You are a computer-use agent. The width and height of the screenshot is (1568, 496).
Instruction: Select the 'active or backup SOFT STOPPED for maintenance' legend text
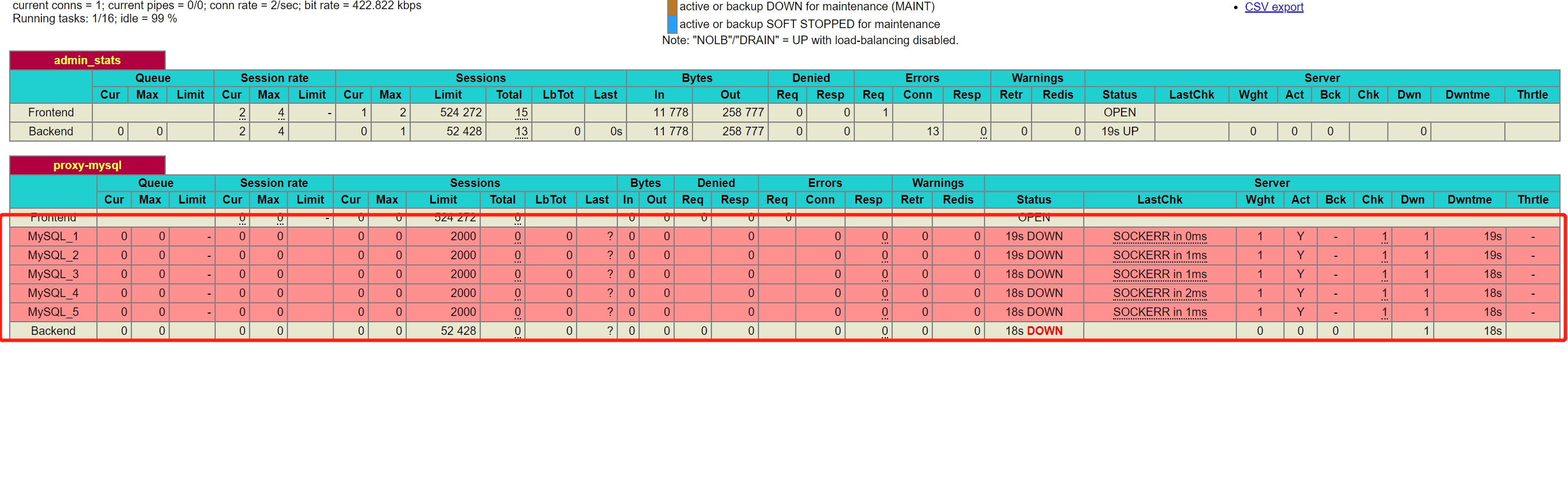(x=810, y=24)
